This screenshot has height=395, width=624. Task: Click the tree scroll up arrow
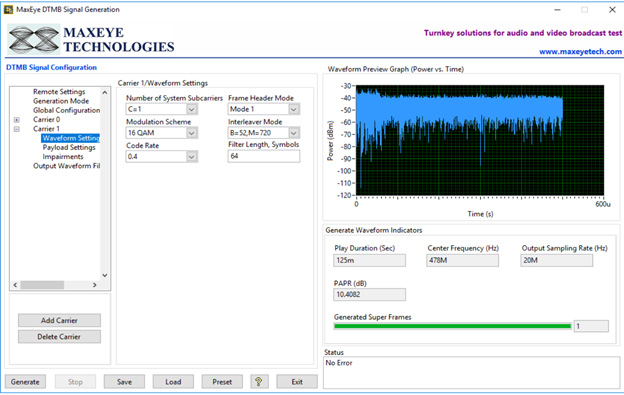point(105,92)
